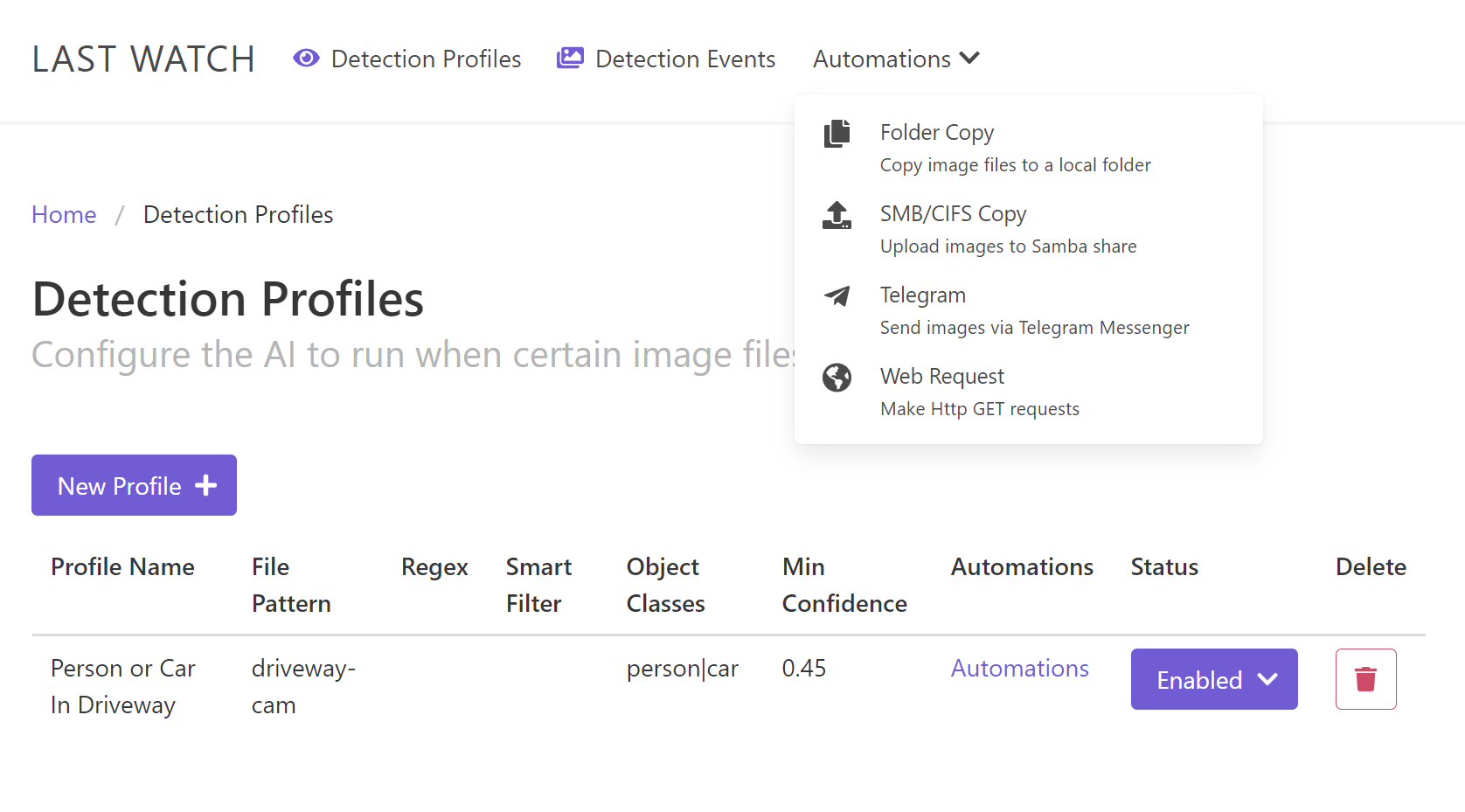Open Detection Events in the navbar

(x=666, y=59)
